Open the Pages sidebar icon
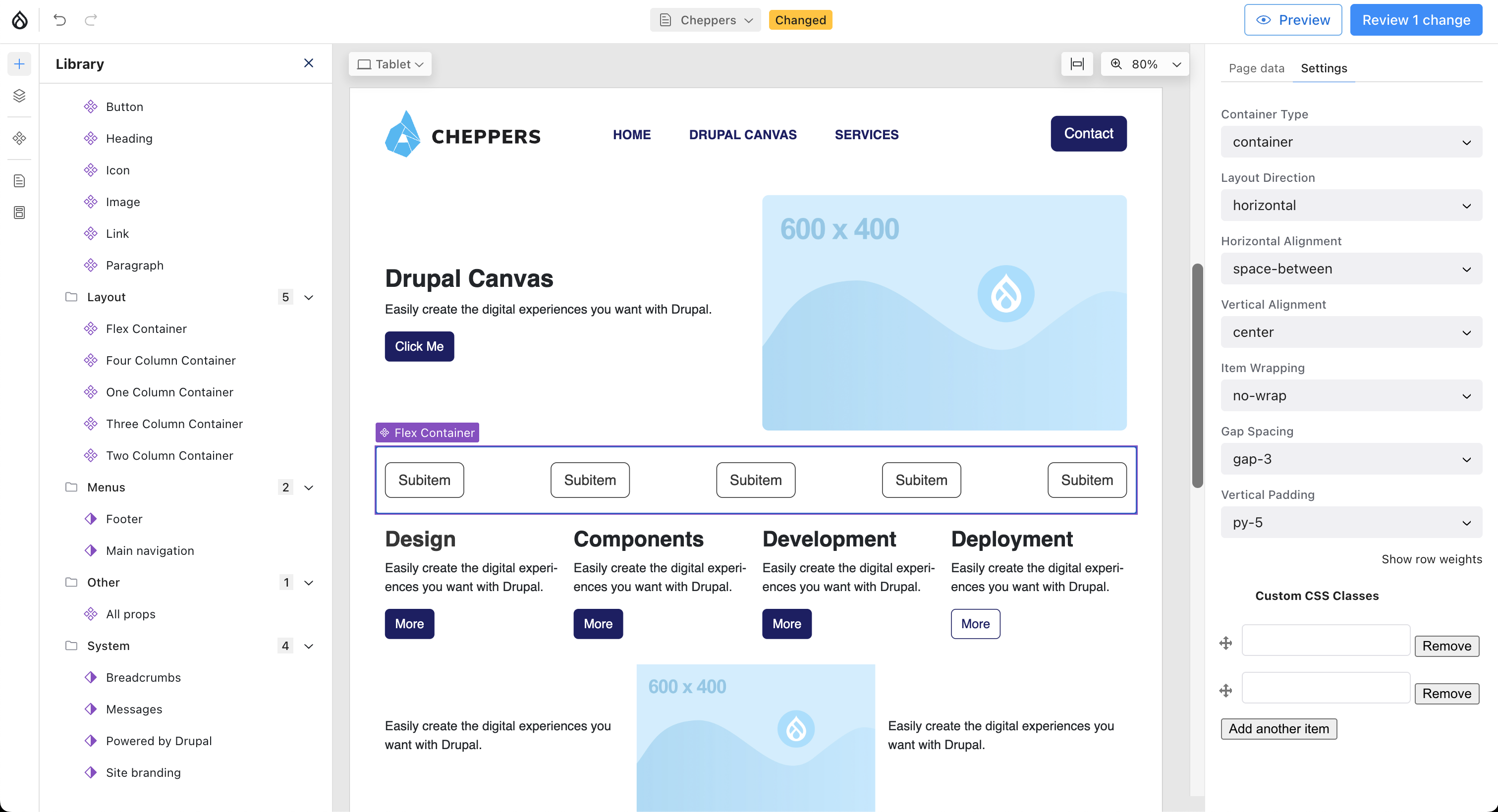The height and width of the screenshot is (812, 1498). coord(19,181)
